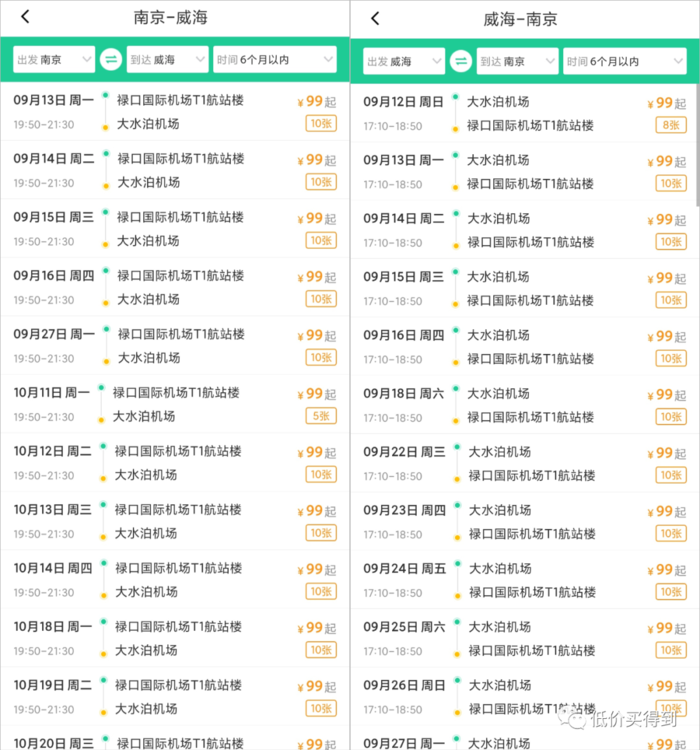Screen dimensions: 700x750
Task: Click ¥99起 price on 10月14日 周四 flight
Action: click(x=316, y=569)
